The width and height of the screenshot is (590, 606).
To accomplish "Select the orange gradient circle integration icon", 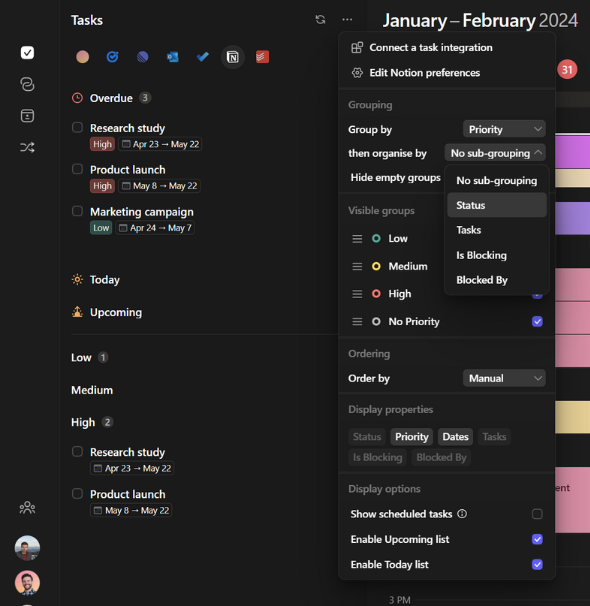I will pos(82,57).
